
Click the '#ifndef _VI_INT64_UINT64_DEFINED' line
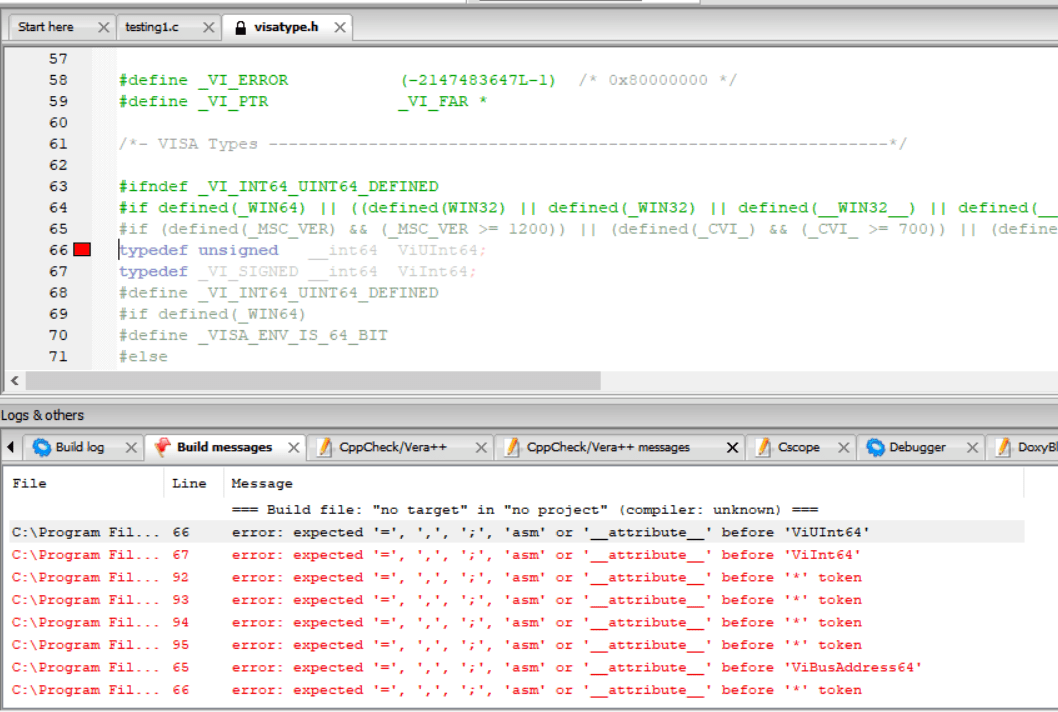tap(279, 186)
